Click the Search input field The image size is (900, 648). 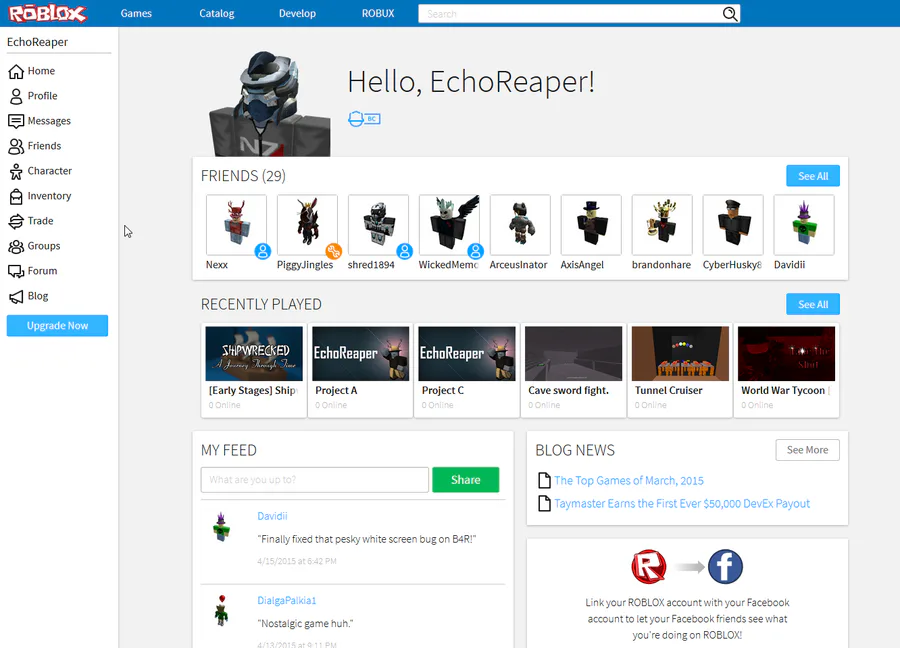570,14
